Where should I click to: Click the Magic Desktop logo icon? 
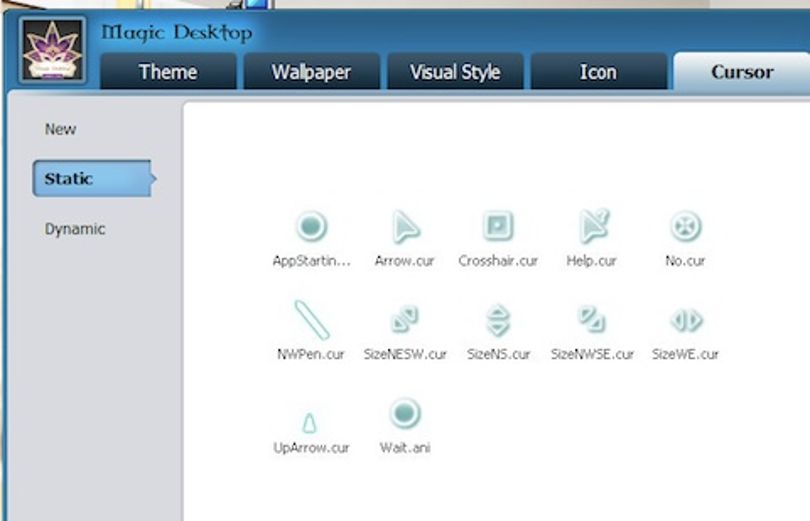click(52, 50)
